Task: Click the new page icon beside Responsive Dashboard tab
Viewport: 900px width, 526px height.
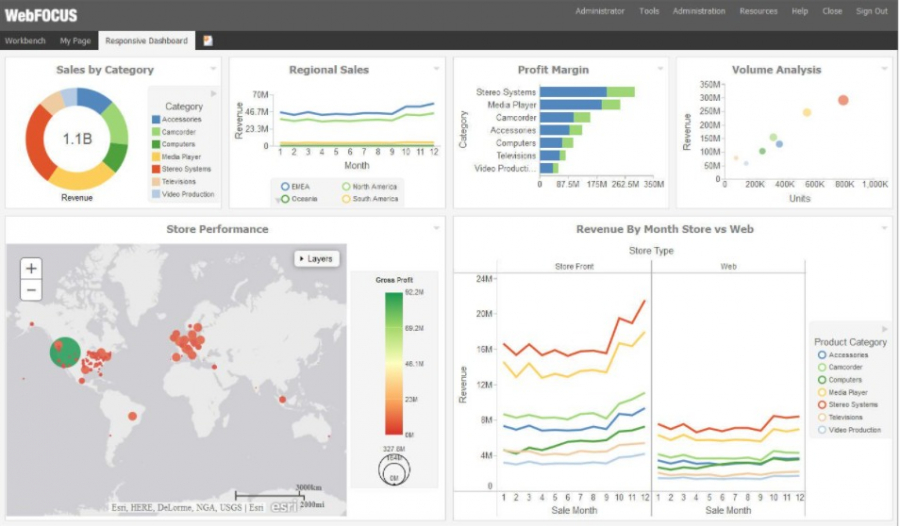Action: (208, 41)
